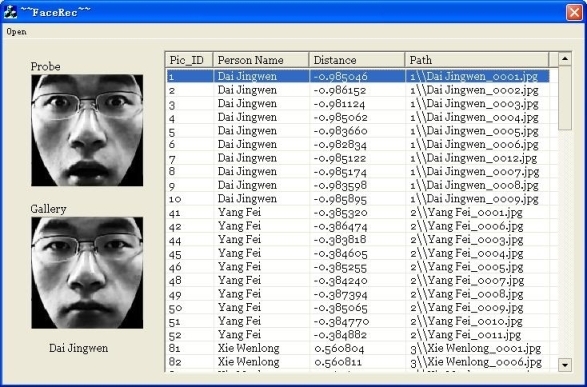587x387 pixels.
Task: Select row with path Dai Jingwen_0008.jpg
Action: pos(358,185)
